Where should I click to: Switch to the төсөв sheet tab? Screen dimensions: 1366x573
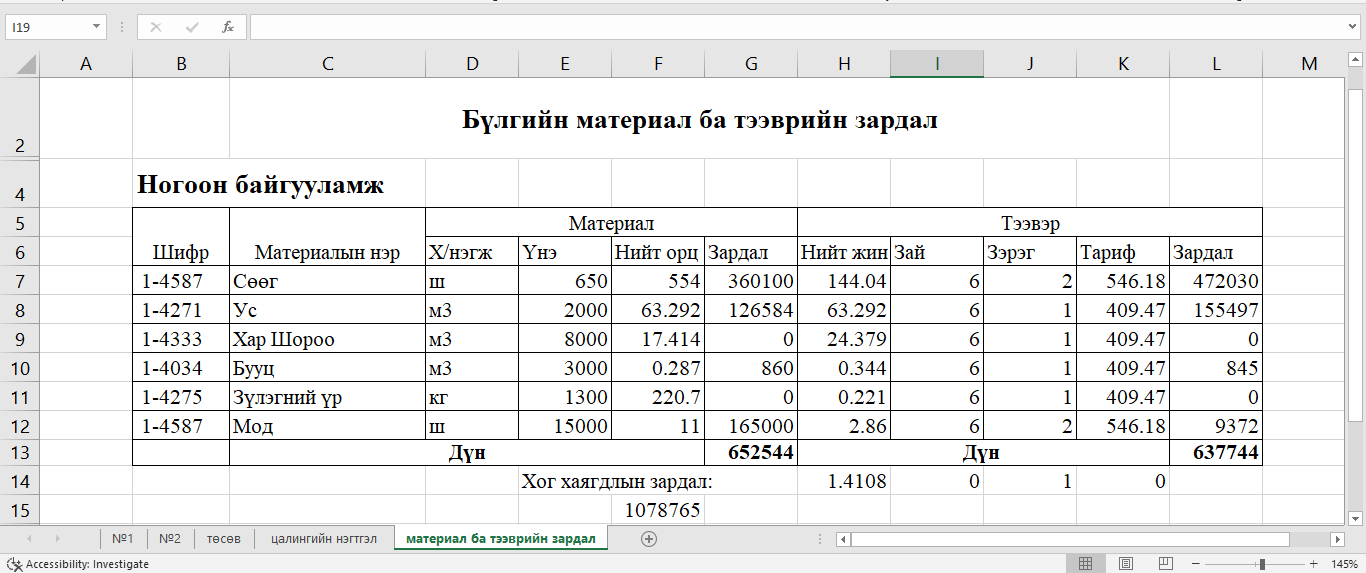pyautogui.click(x=223, y=539)
